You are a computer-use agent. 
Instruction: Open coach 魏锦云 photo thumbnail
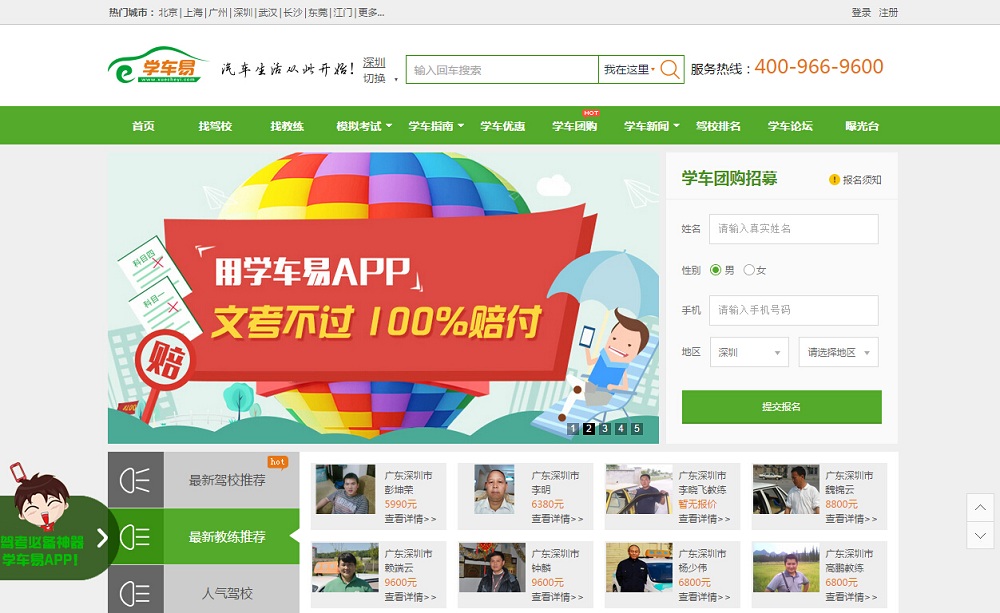click(786, 489)
